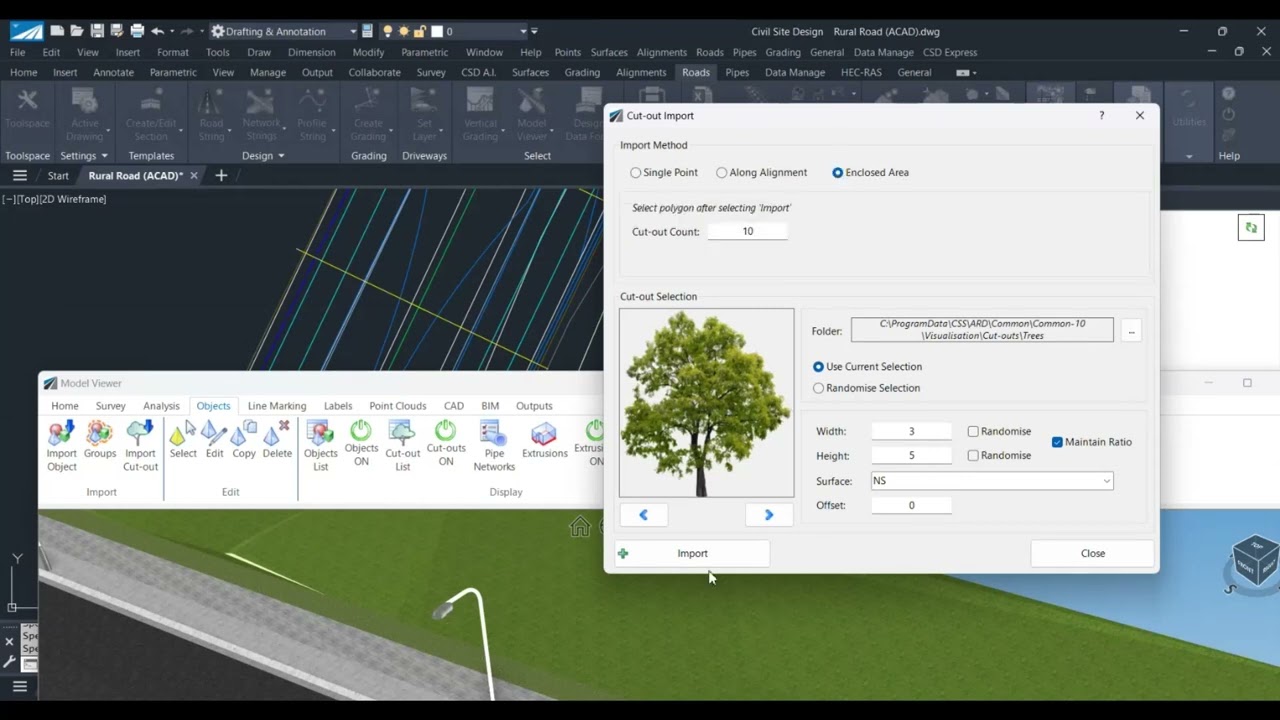Open the Cut-out List
Screen dimensions: 1280x720
402,445
